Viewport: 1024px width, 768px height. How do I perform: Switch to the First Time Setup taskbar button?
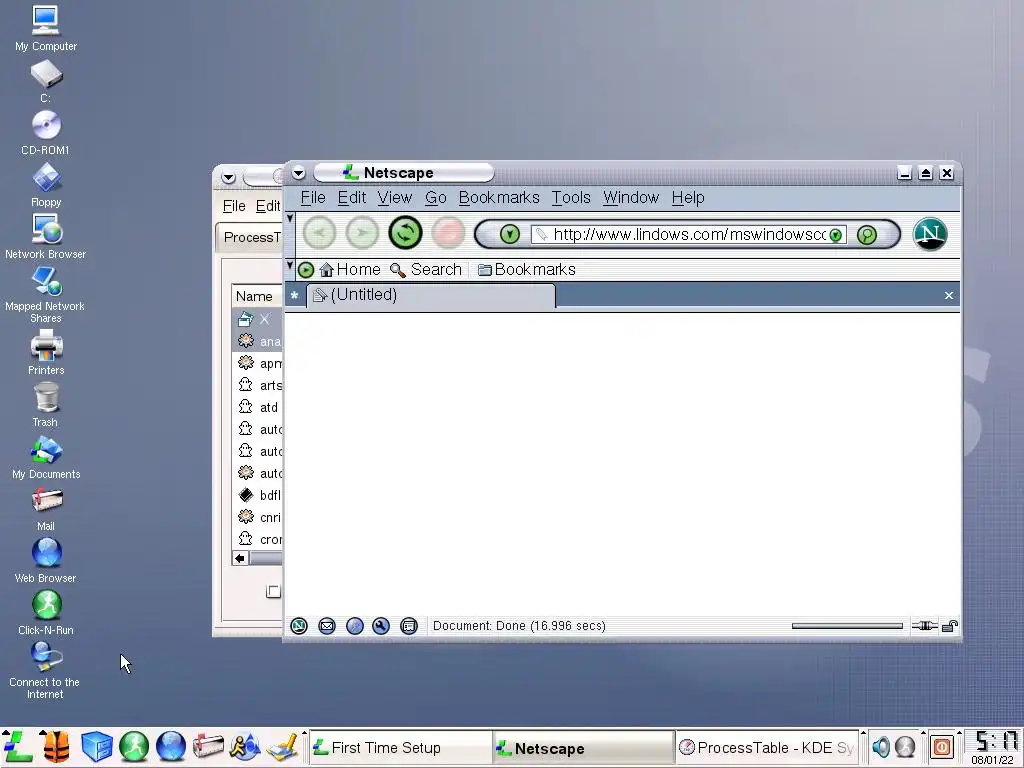[400, 748]
